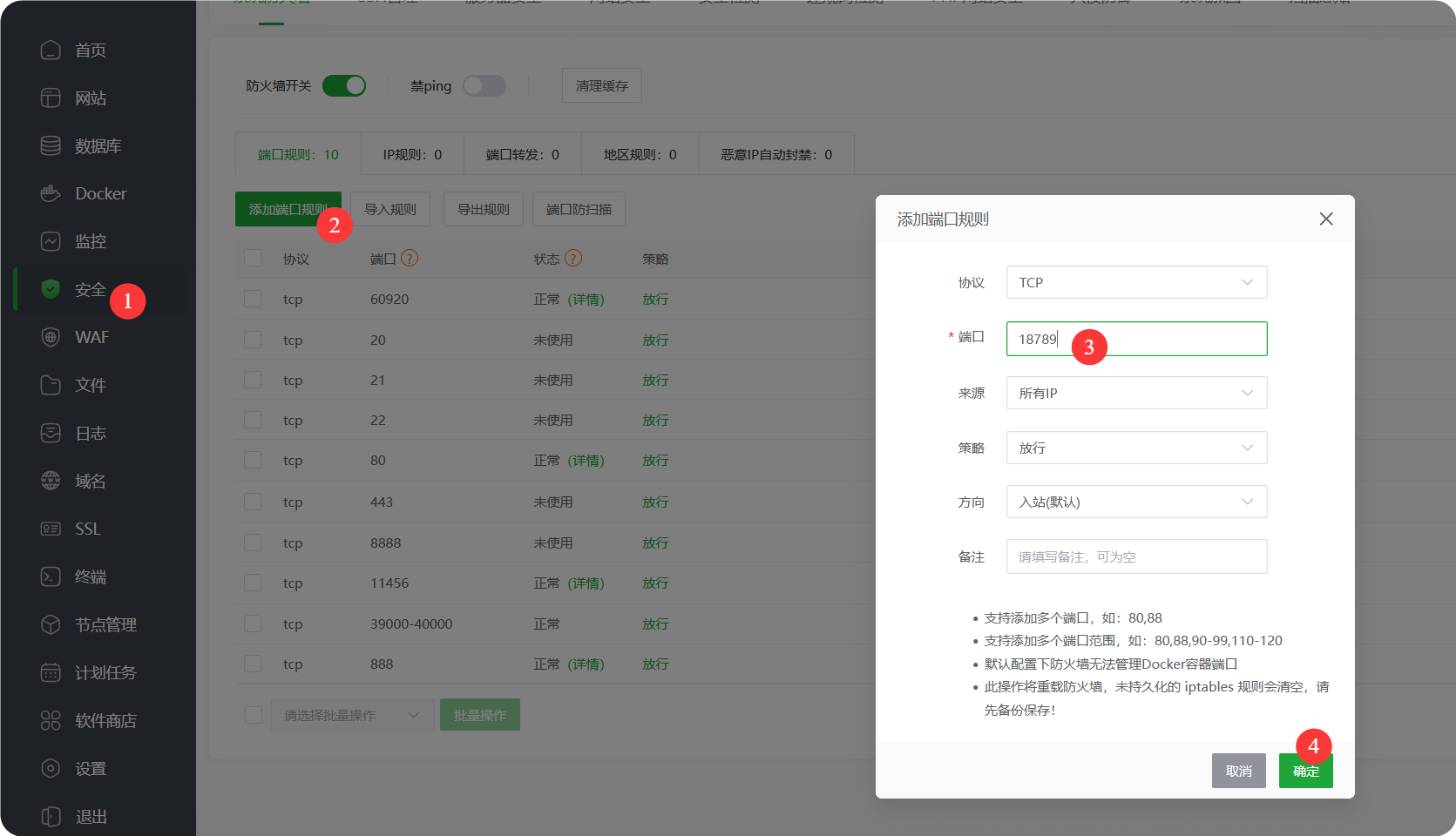The image size is (1456, 836).
Task: Click the 导入规则 button
Action: [390, 209]
